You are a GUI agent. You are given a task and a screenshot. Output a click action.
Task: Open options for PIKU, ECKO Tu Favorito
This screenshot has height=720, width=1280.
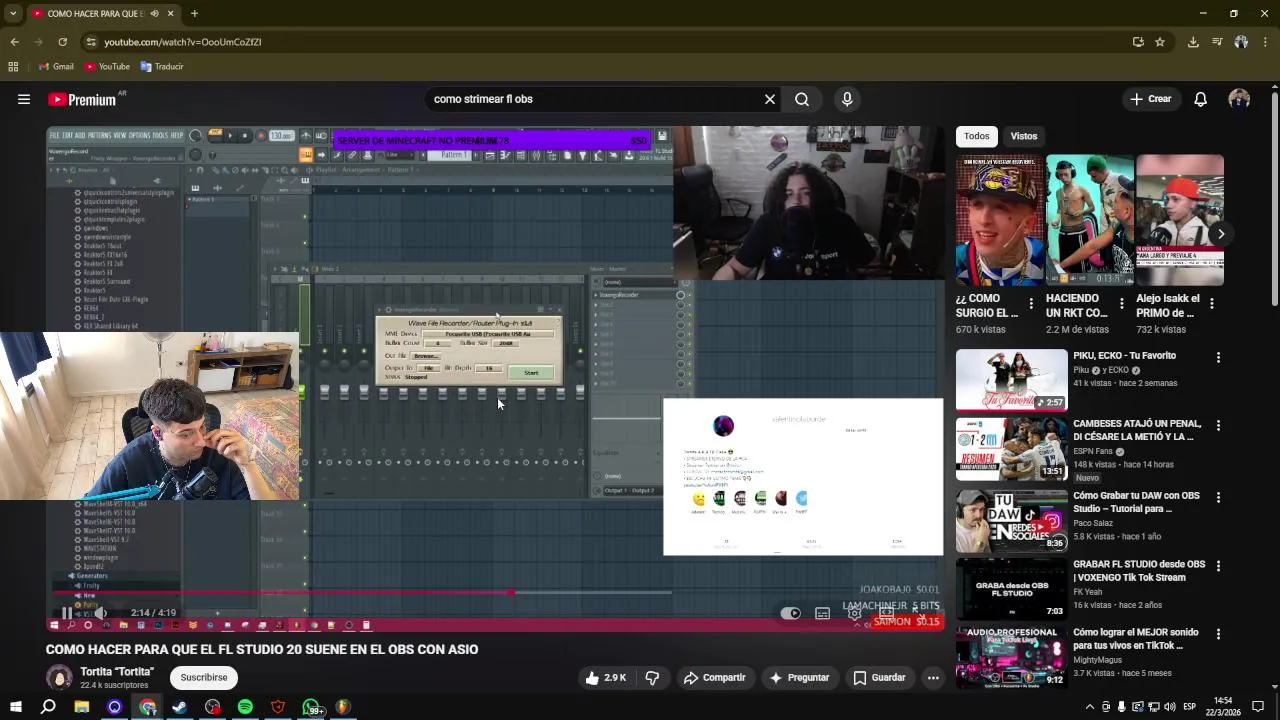pyautogui.click(x=1218, y=357)
